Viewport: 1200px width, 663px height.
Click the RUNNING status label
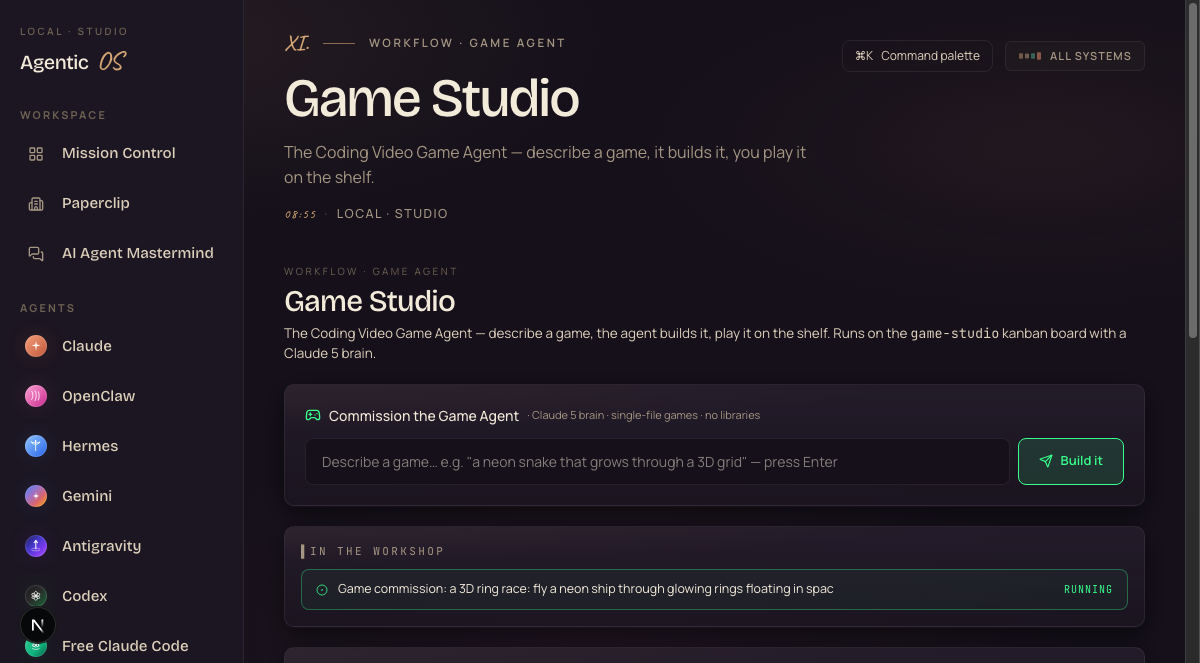1088,590
